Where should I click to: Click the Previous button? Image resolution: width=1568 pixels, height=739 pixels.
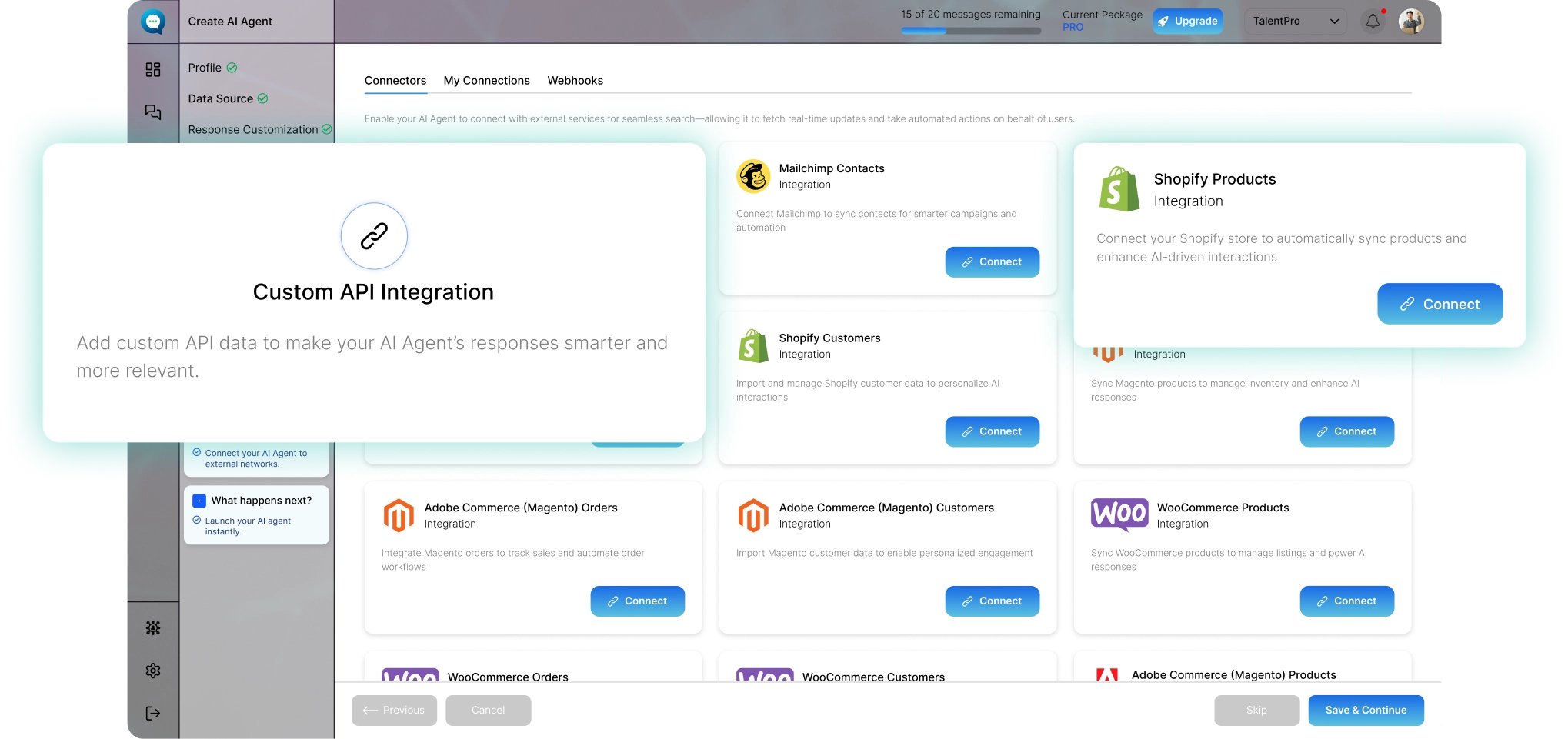click(395, 711)
